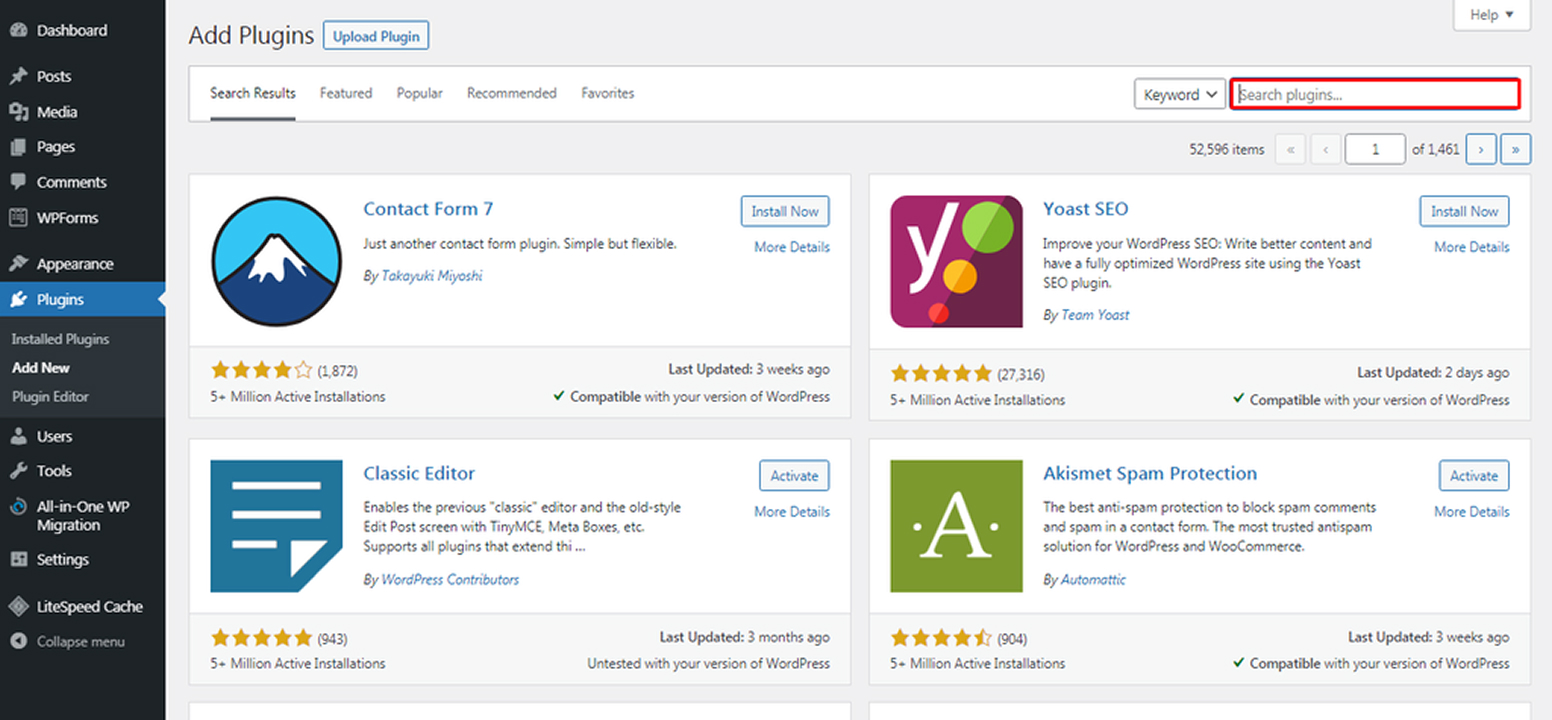Open the Tools wrench icon

pyautogui.click(x=20, y=470)
